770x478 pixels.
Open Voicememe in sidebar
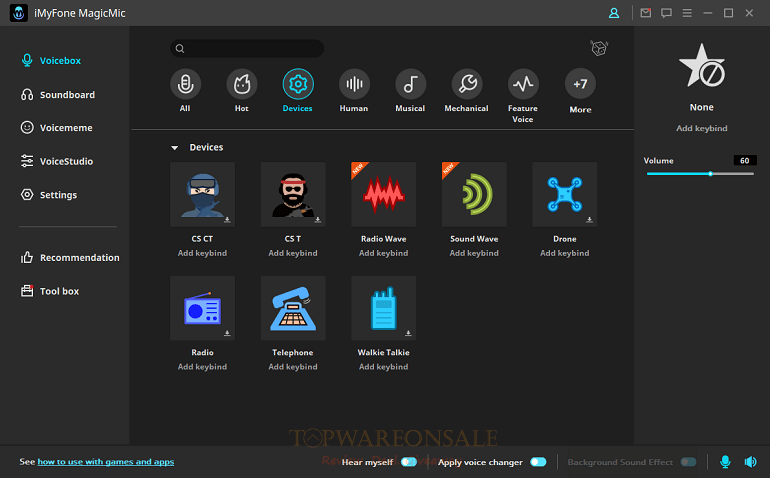coord(56,128)
